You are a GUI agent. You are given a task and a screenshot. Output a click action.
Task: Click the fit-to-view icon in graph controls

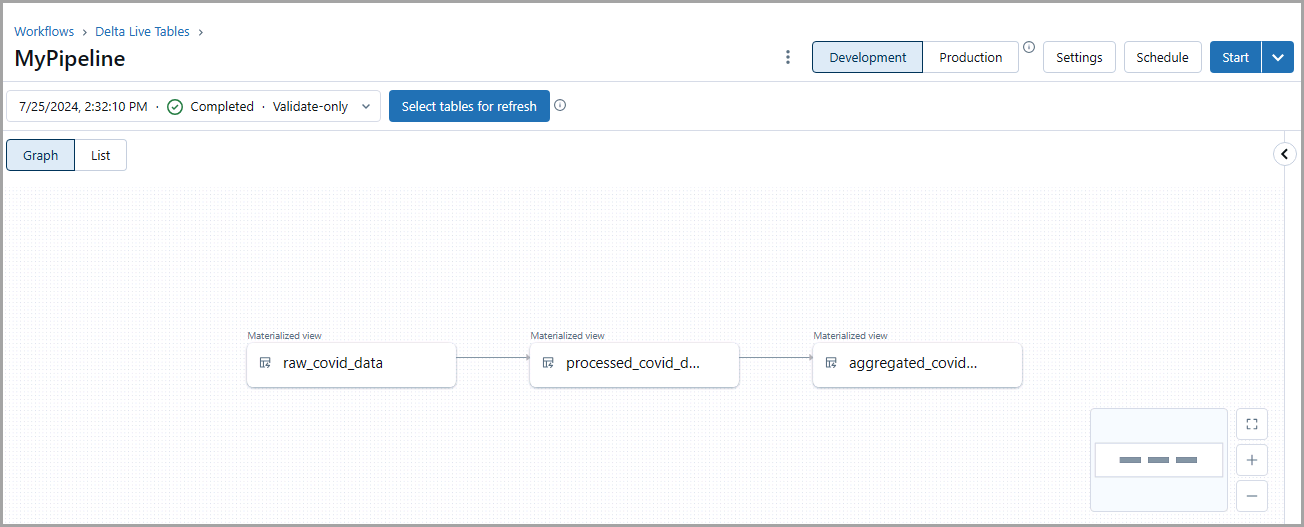1252,424
